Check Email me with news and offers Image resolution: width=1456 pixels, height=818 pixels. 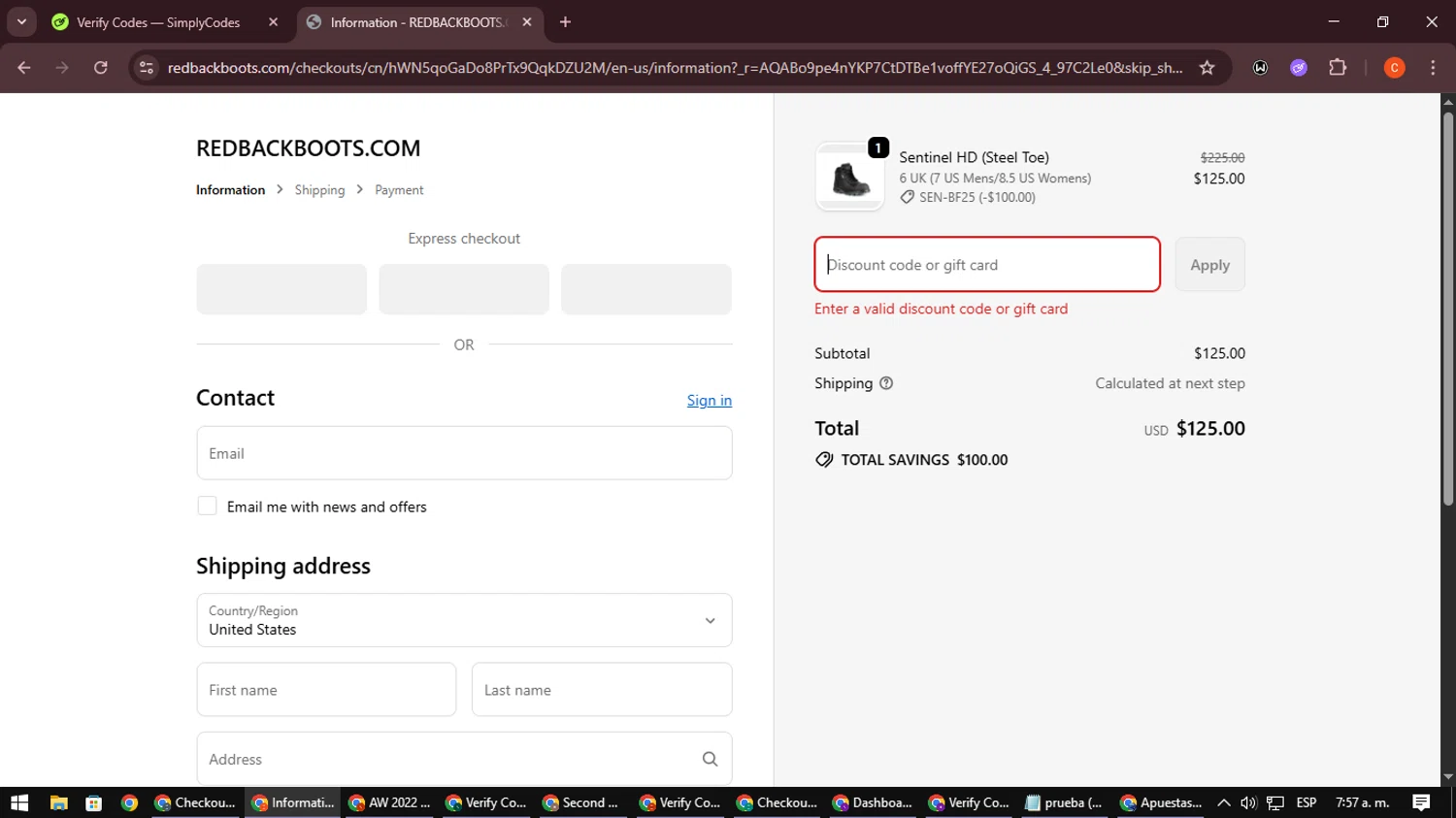pos(207,506)
